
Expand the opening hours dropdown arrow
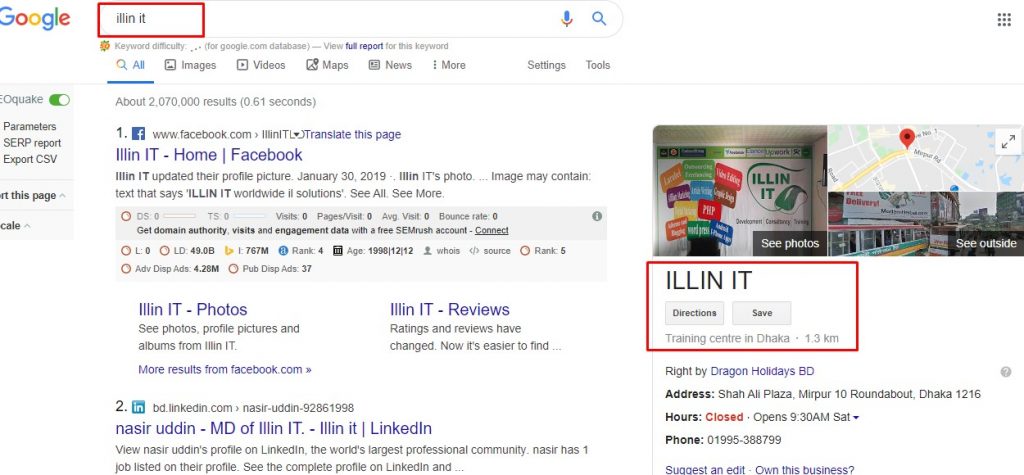click(x=856, y=417)
